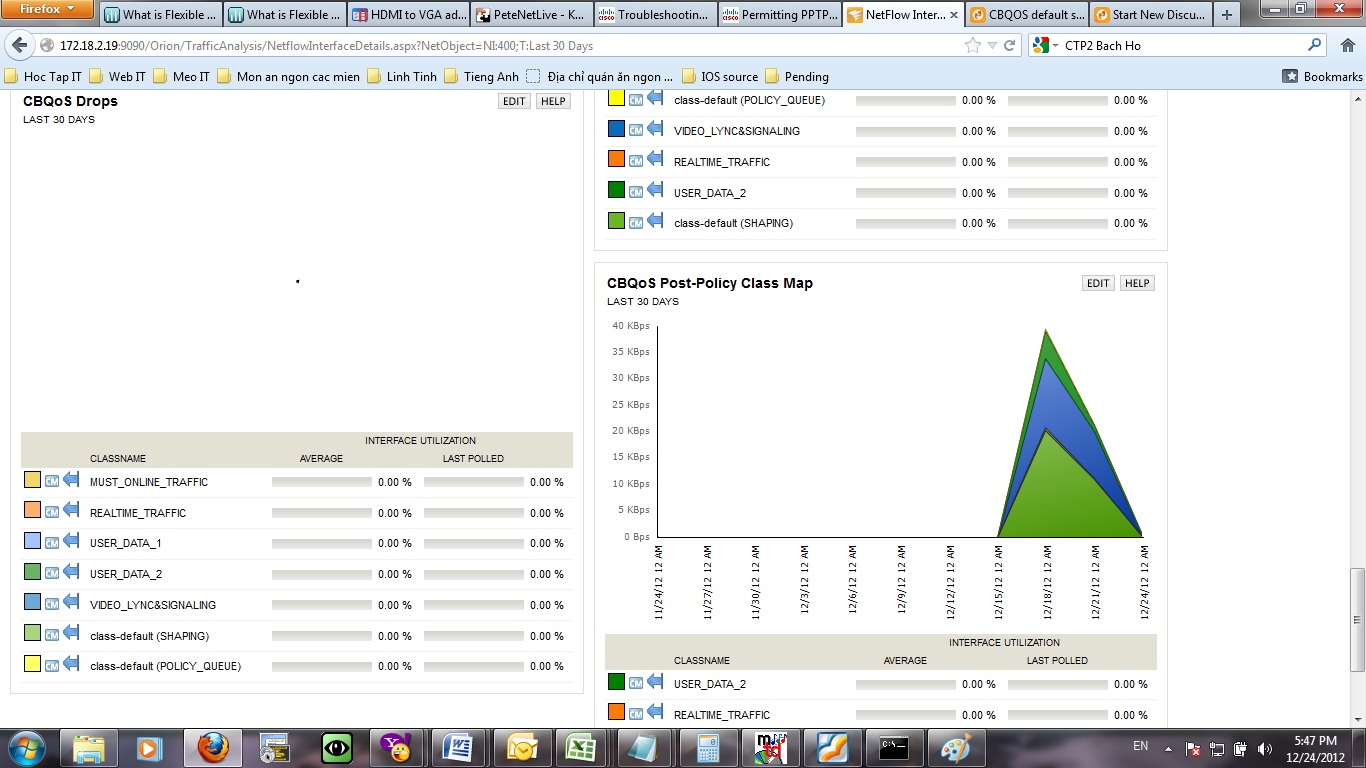Screen dimensions: 1366x768
Task: Click CM icon beside USER_DATA_1
Action: 52,542
